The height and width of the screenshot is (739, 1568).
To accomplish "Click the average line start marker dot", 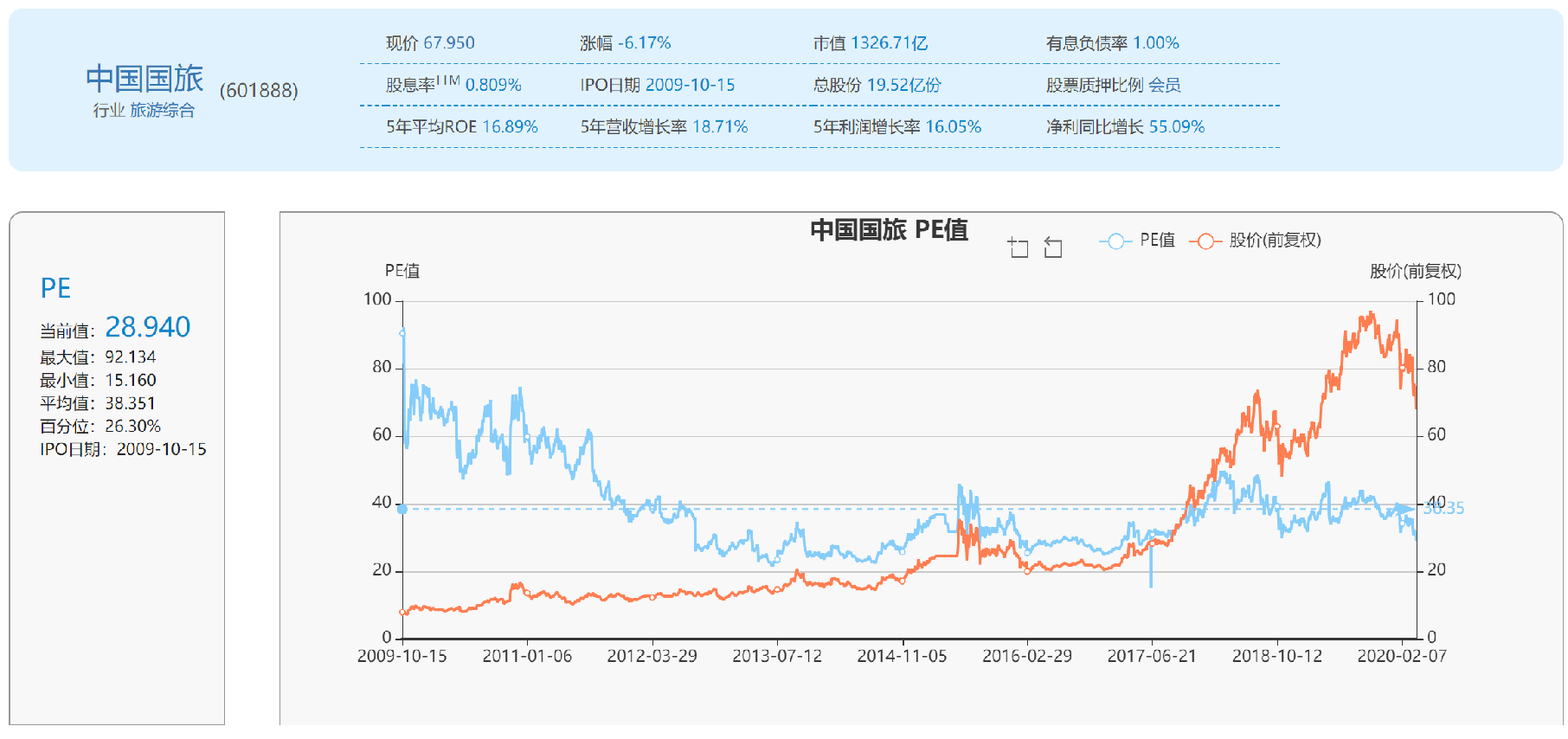I will pos(402,509).
